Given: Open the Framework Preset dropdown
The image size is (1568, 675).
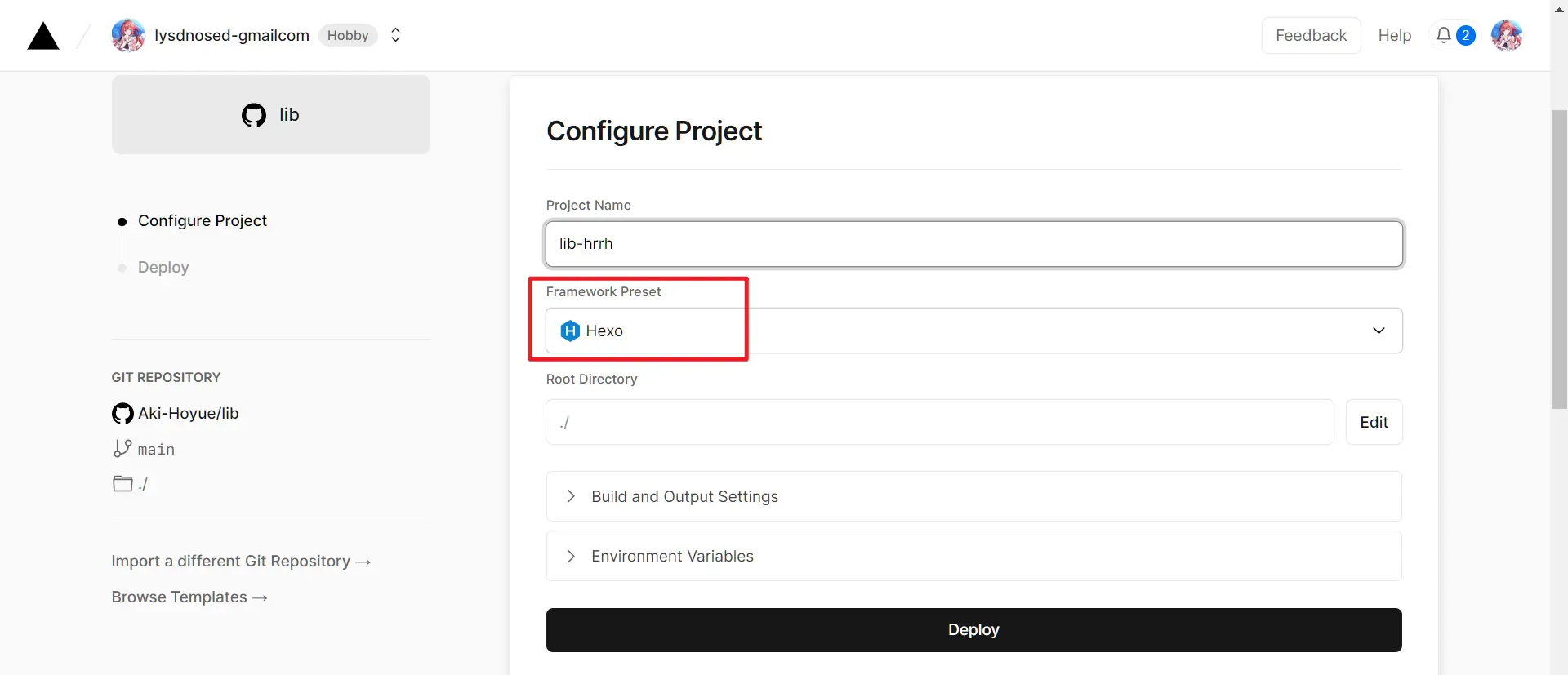Looking at the screenshot, I should point(974,331).
